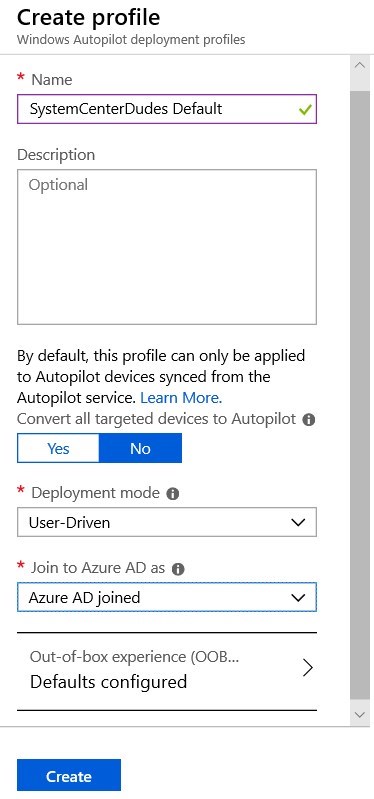
Task: Click the scrollbar up arrow
Action: tap(360, 65)
